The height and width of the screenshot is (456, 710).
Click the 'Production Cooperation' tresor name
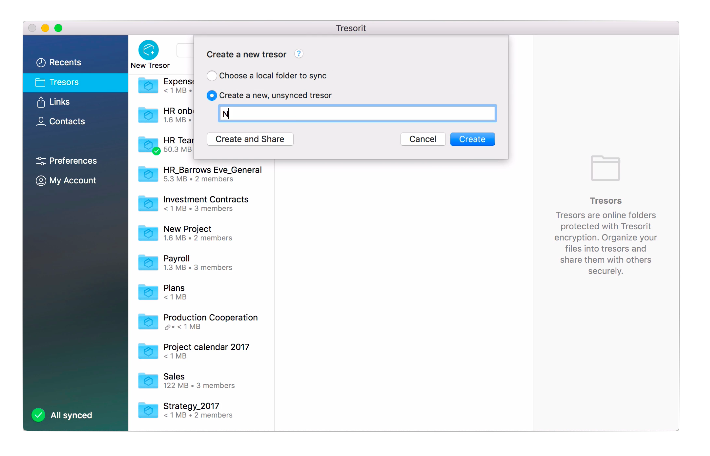(x=210, y=317)
